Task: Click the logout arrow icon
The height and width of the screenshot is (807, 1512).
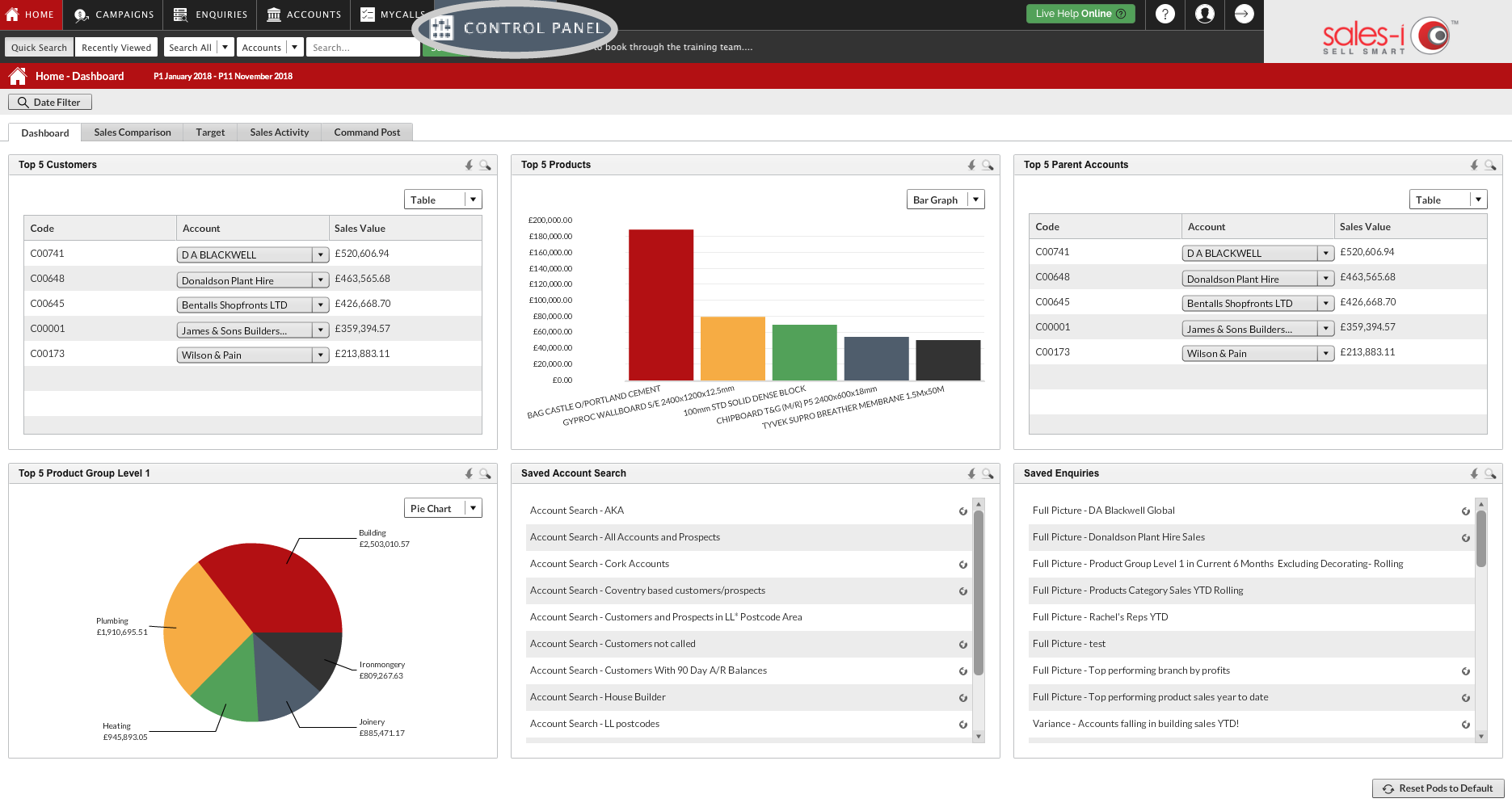Action: pos(1245,14)
